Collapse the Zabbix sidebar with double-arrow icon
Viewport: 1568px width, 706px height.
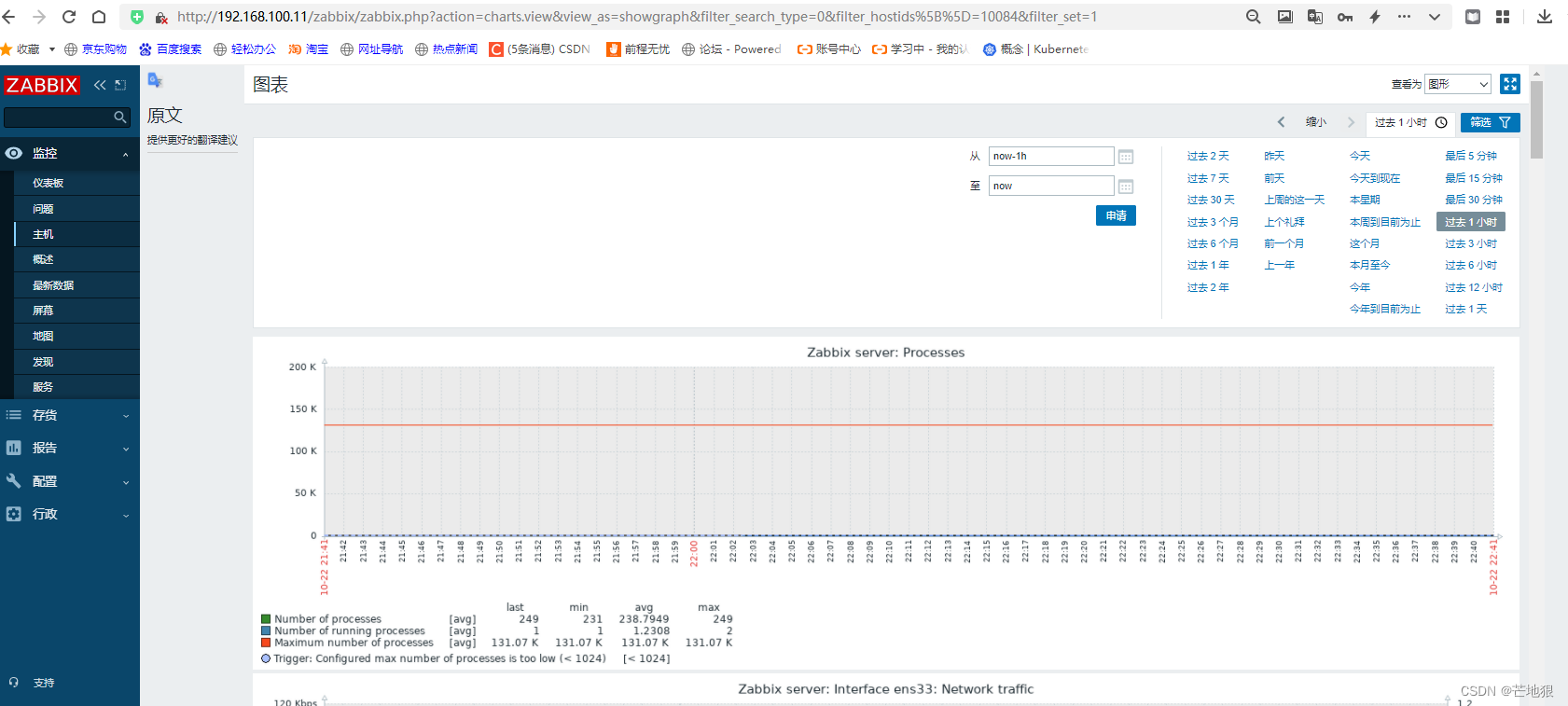[100, 85]
